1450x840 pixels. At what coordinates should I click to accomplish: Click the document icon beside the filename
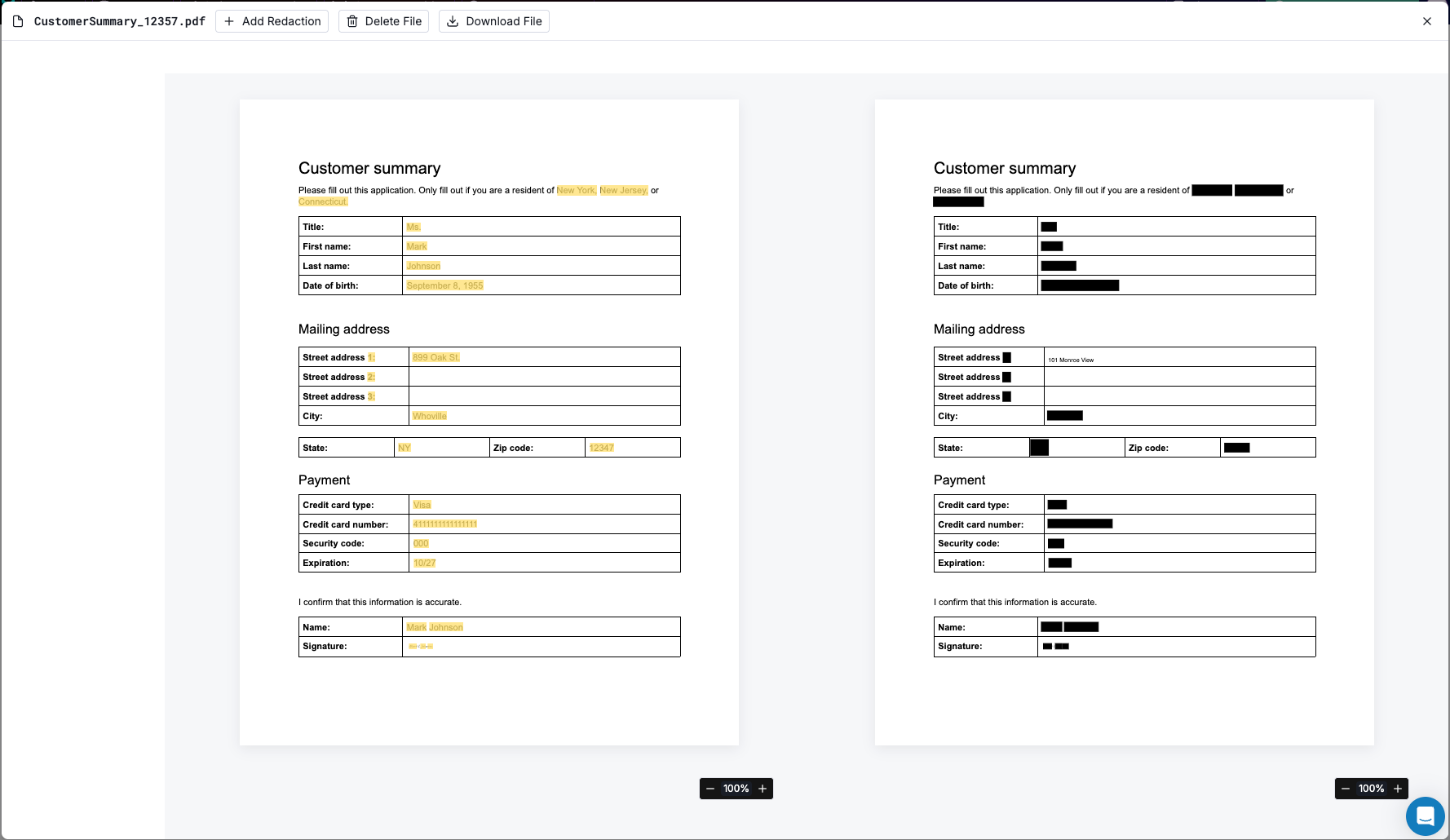click(18, 21)
